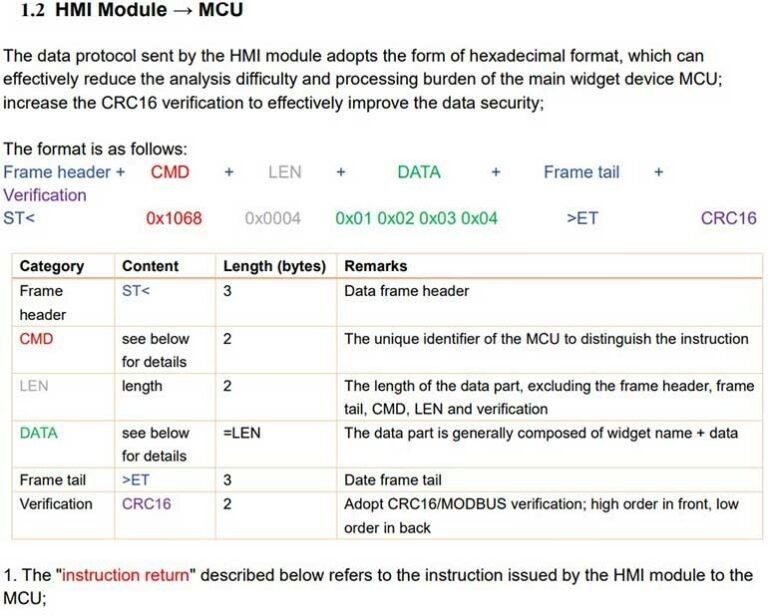The image size is (768, 616).
Task: Click the purple 'CRC16' example at right
Action: (728, 218)
